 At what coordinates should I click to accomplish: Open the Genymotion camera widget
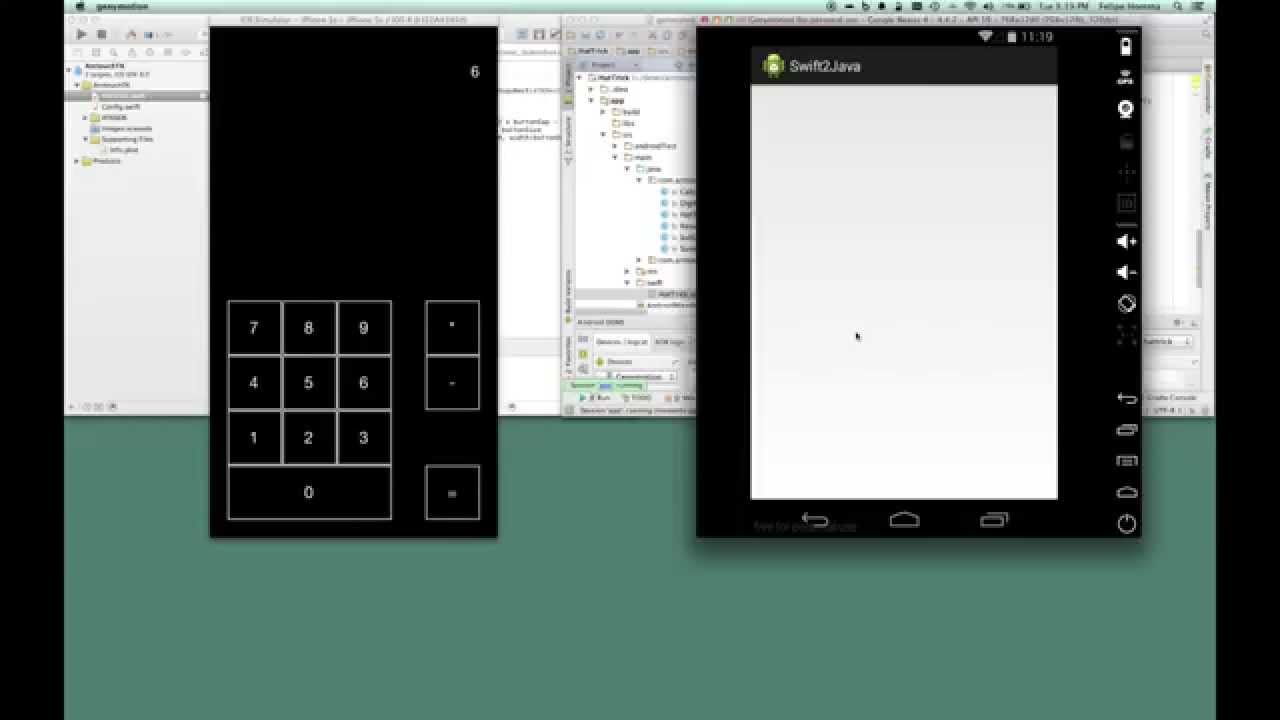1126,109
